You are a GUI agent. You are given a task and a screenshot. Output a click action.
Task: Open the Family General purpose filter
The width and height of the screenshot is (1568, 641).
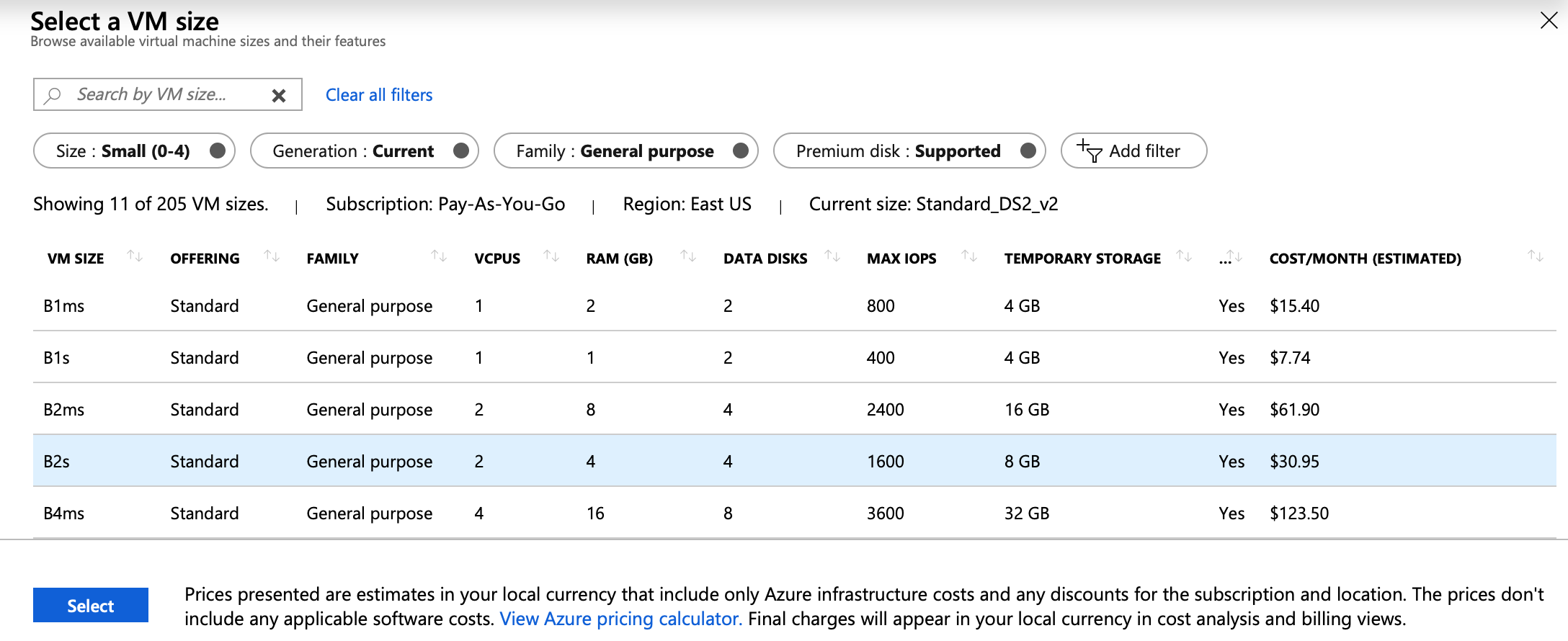[614, 151]
